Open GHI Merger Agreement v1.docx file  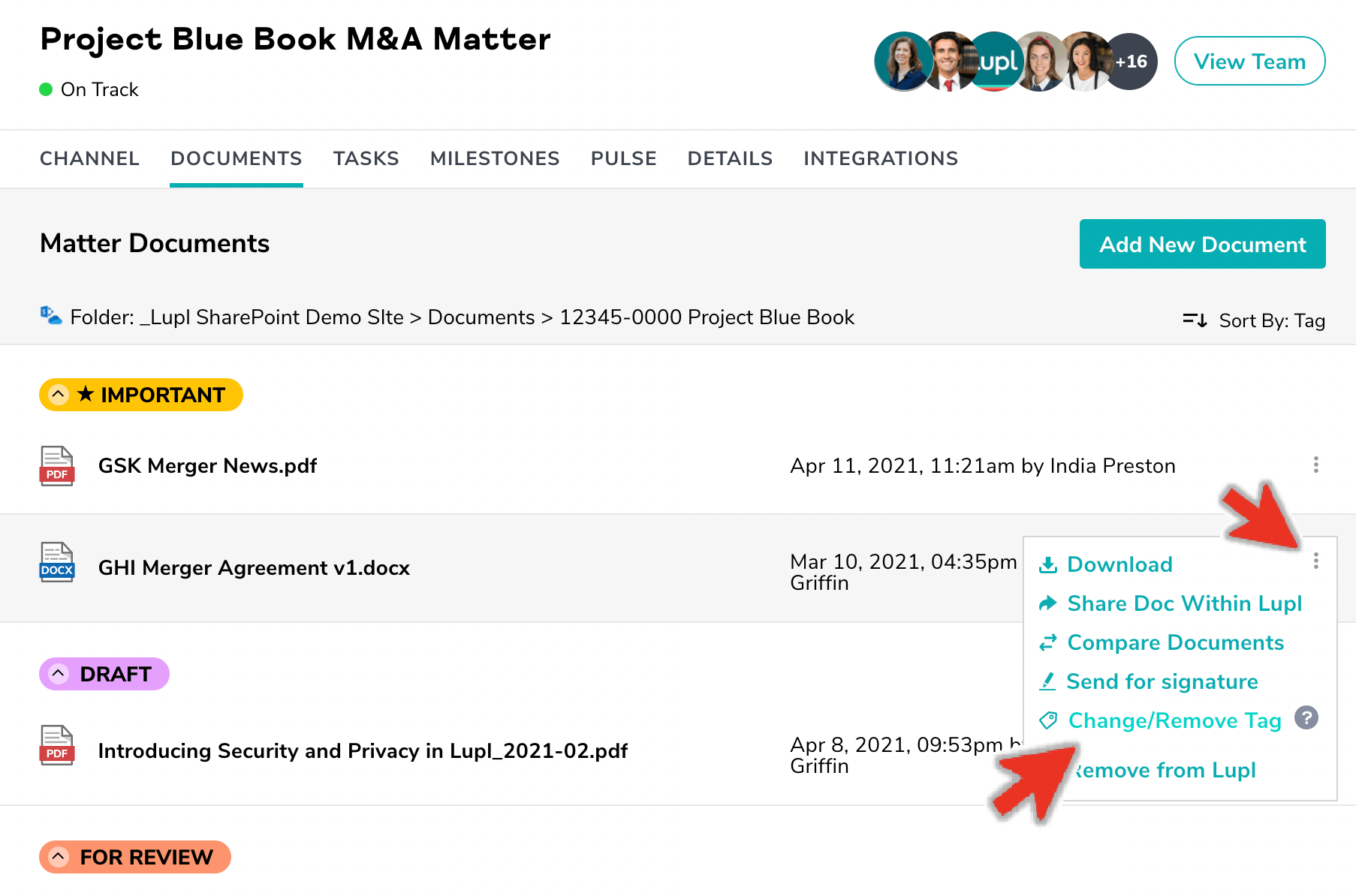coord(254,568)
